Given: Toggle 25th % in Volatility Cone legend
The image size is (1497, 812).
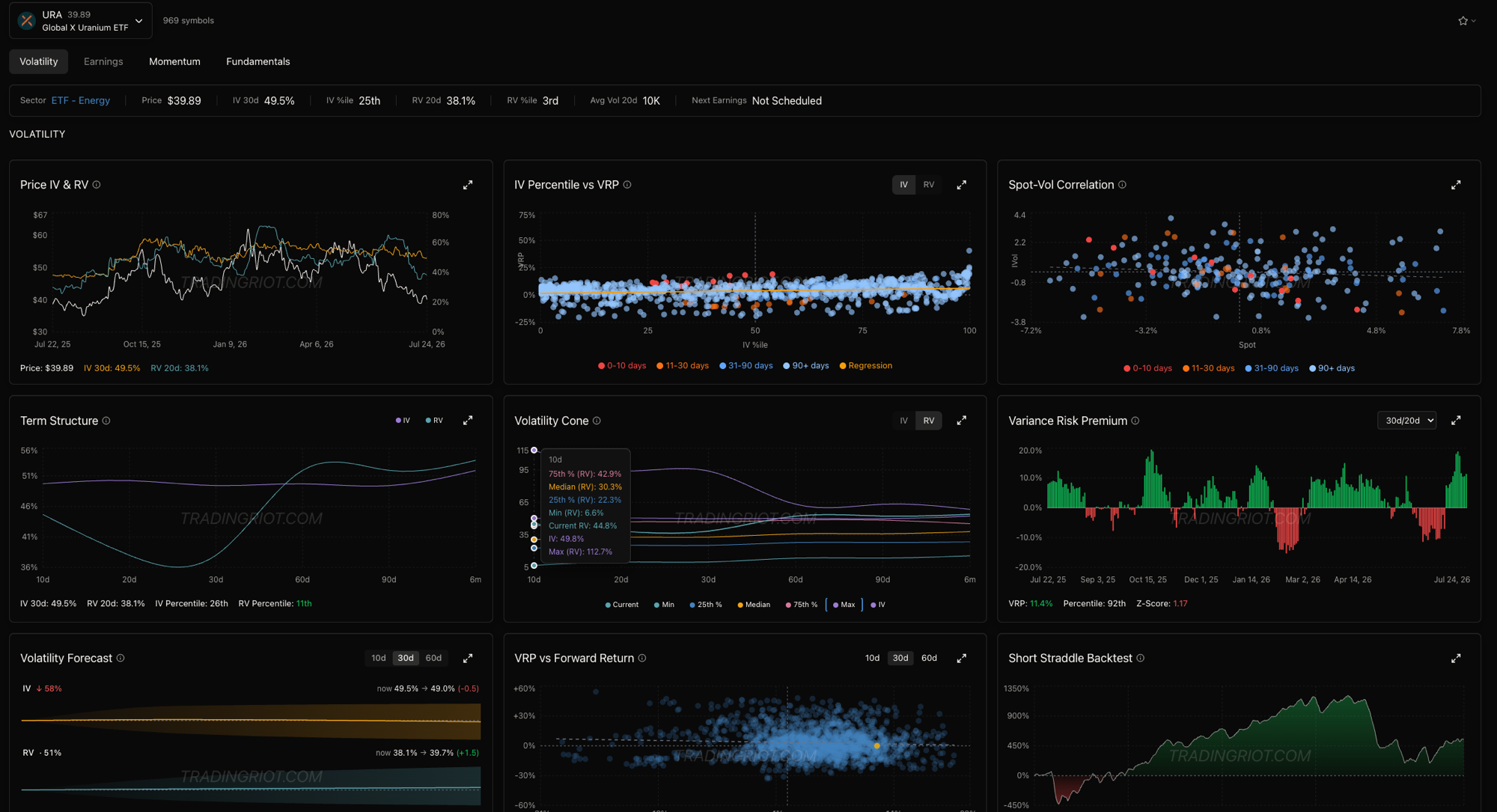Looking at the screenshot, I should coord(706,605).
